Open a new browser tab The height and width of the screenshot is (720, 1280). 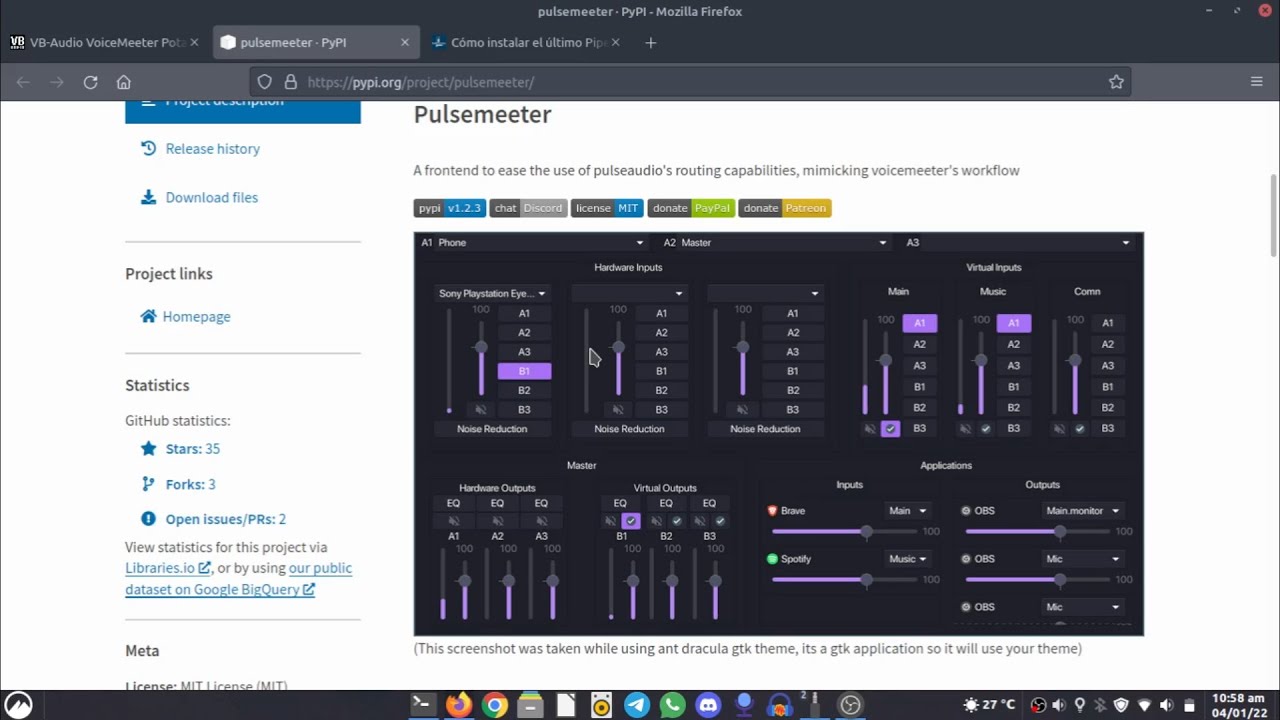tap(651, 43)
